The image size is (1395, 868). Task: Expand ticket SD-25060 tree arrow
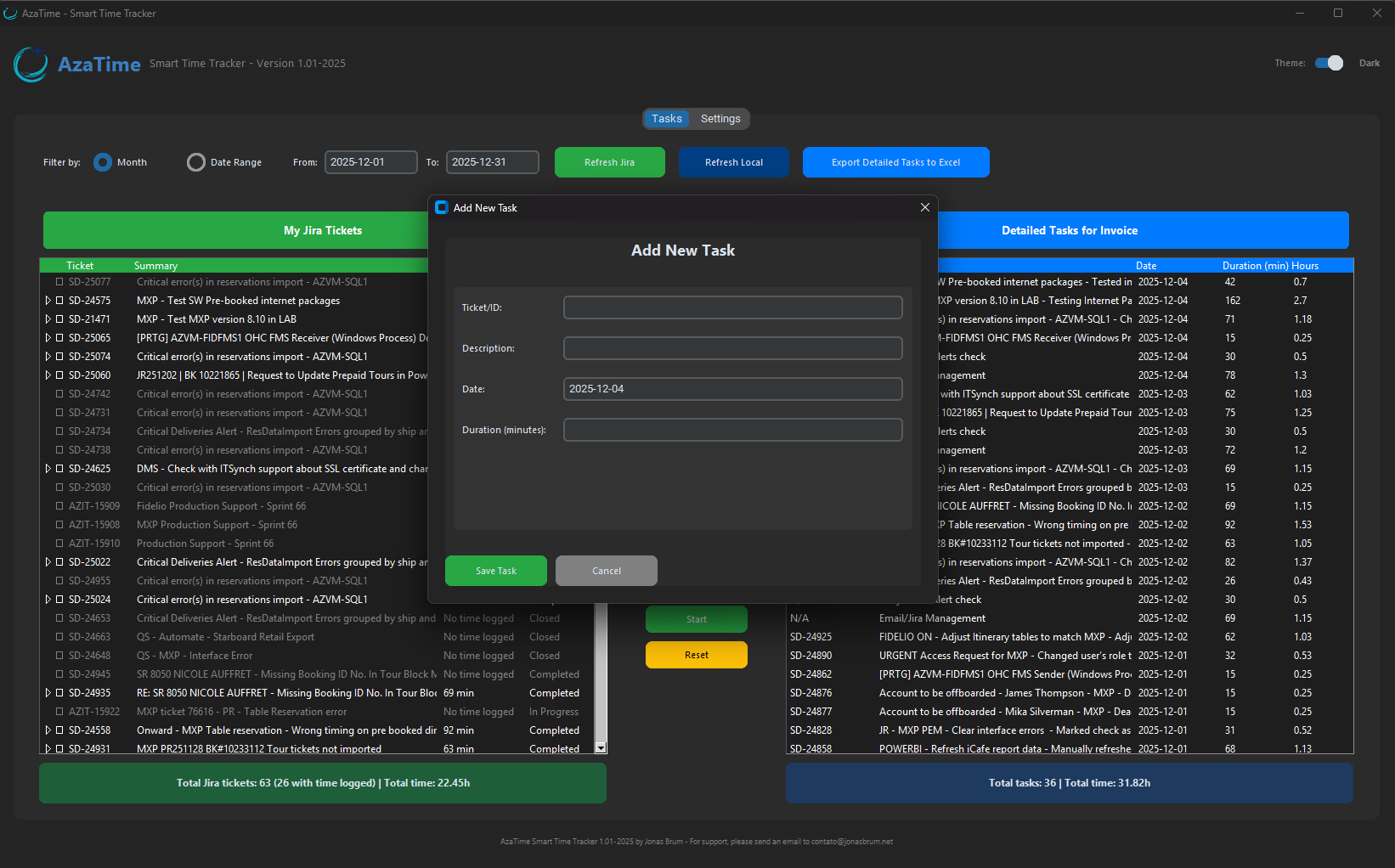48,375
